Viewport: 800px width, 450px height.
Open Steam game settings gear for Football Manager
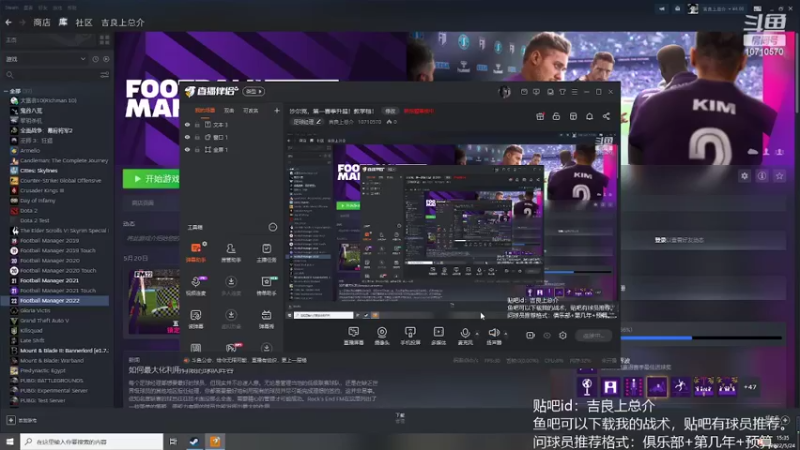pos(744,176)
